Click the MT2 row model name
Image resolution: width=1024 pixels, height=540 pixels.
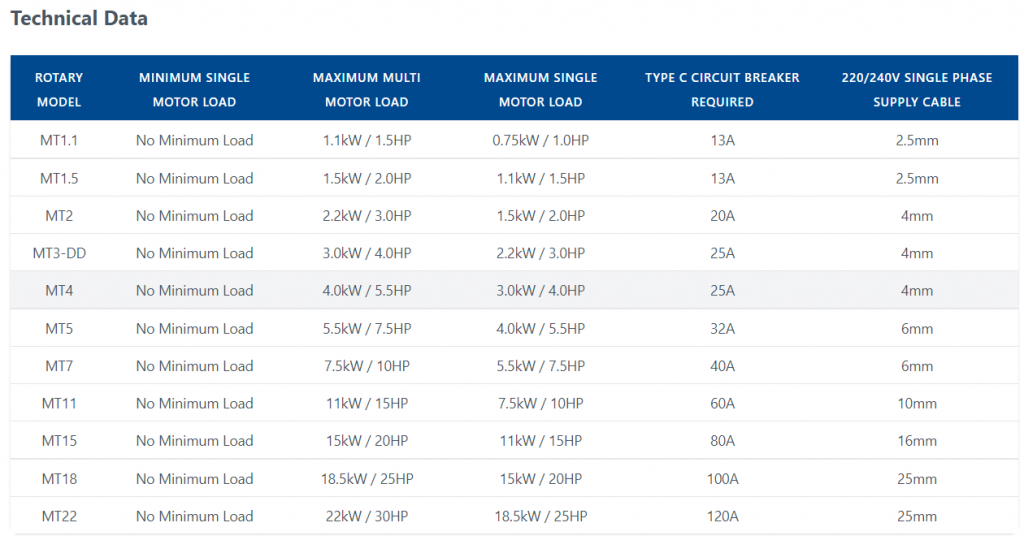pyautogui.click(x=59, y=215)
